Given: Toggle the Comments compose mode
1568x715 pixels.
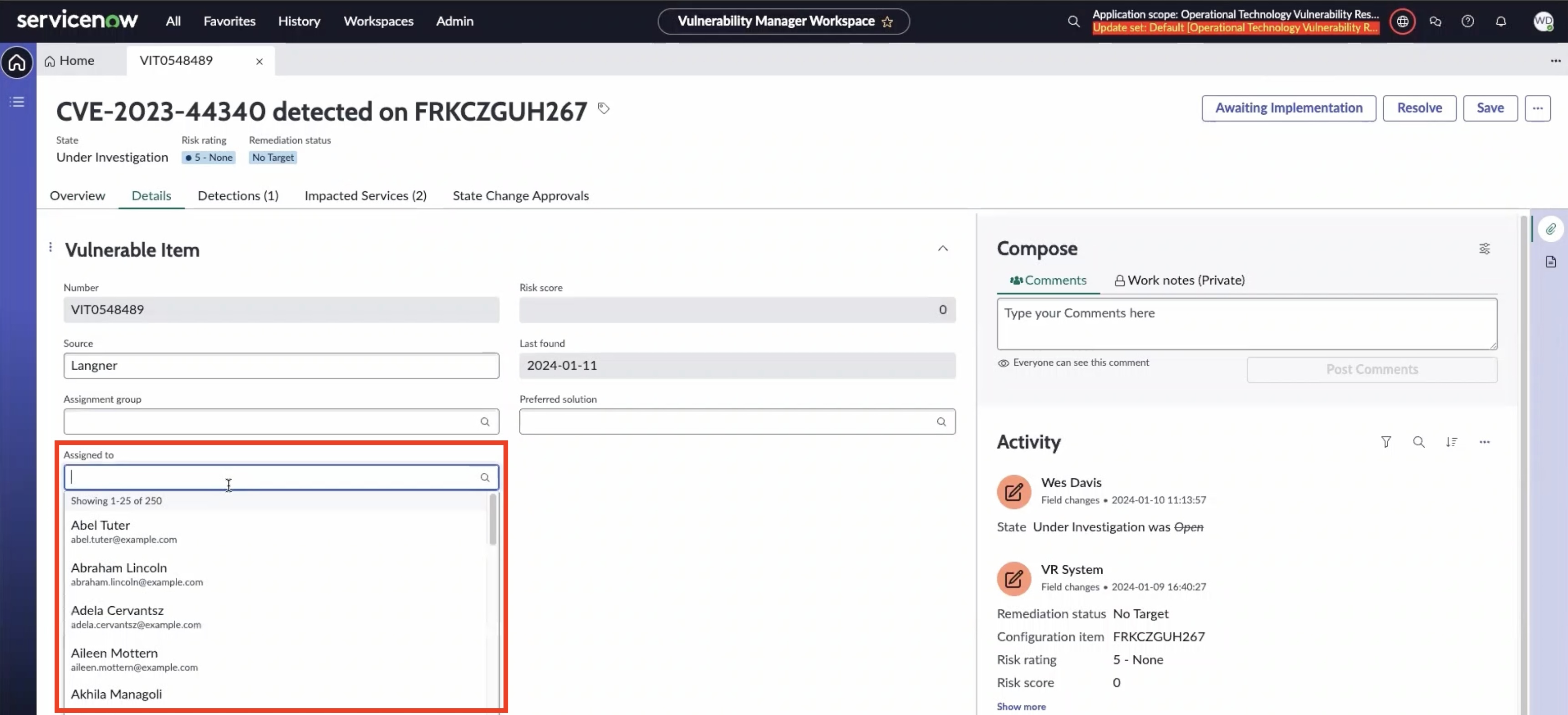Looking at the screenshot, I should [1047, 280].
